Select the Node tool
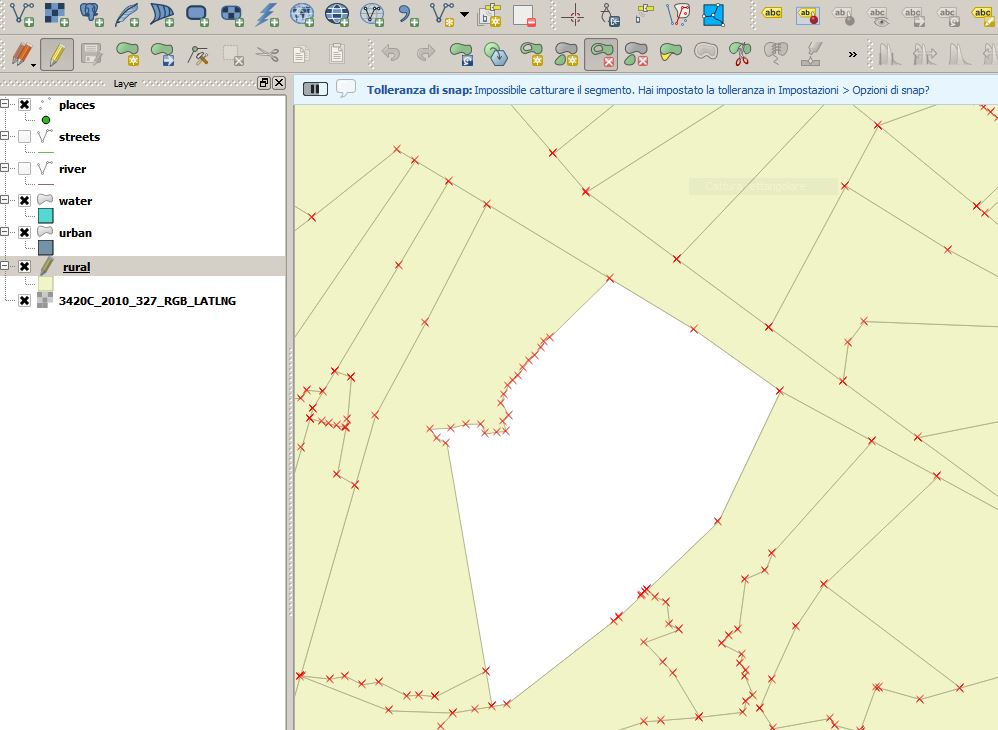This screenshot has height=730, width=998. (198, 54)
